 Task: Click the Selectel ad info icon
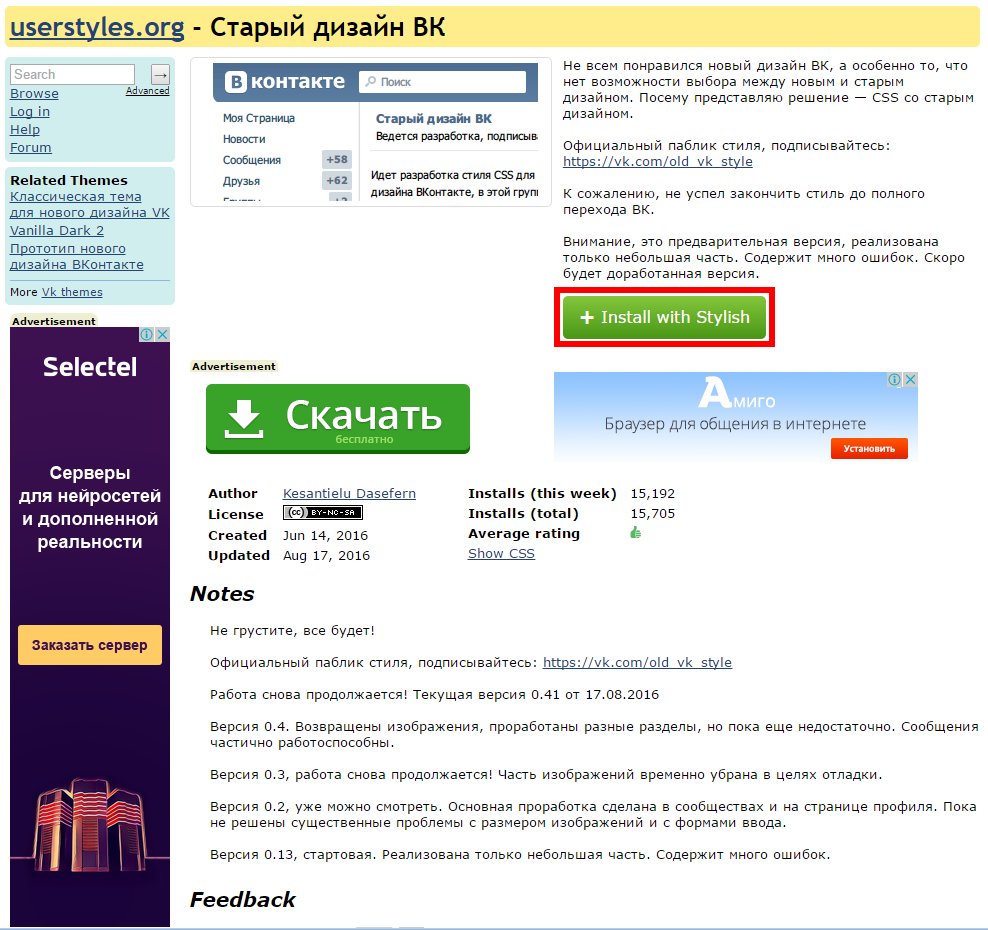tap(146, 335)
